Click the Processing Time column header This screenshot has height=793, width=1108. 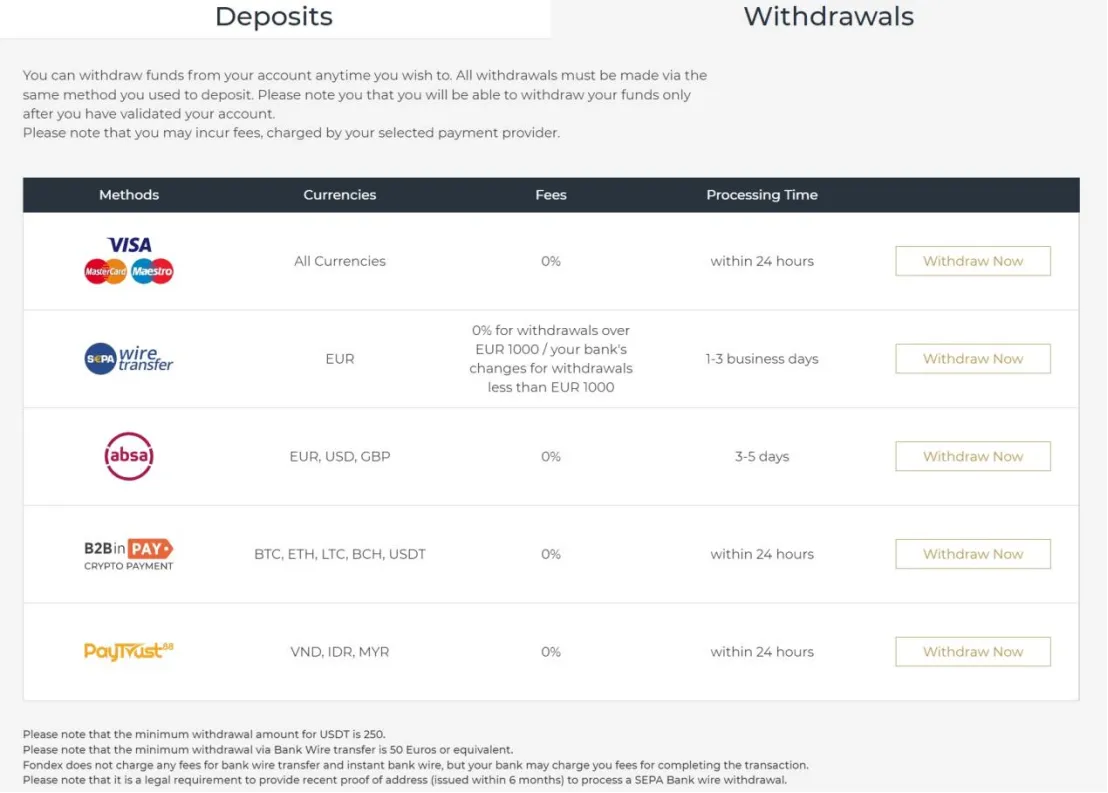[762, 194]
